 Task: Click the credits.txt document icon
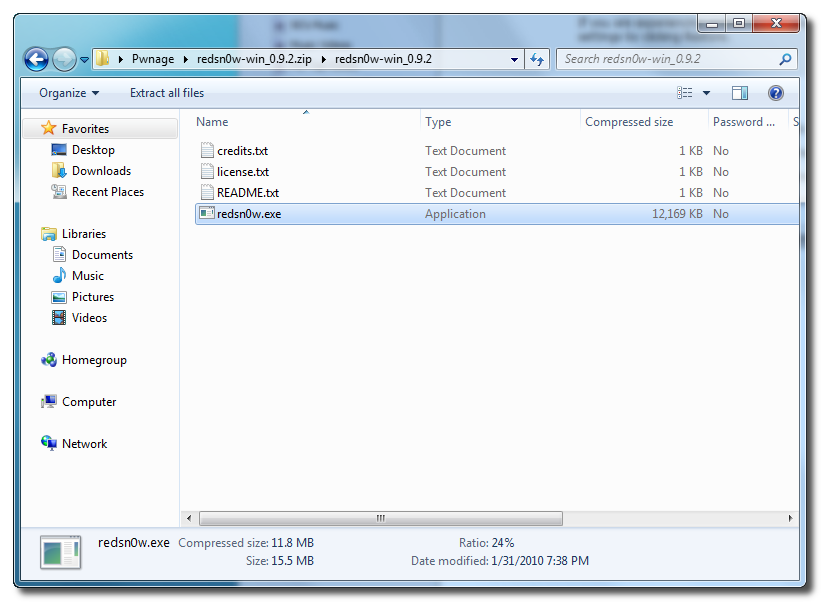(207, 150)
